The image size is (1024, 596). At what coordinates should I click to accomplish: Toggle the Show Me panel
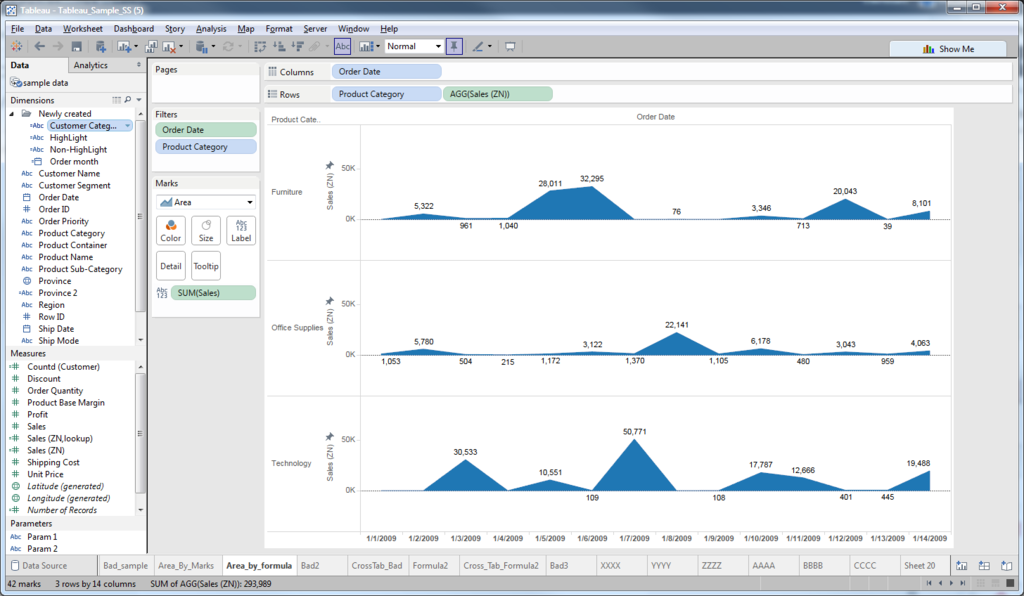click(948, 49)
